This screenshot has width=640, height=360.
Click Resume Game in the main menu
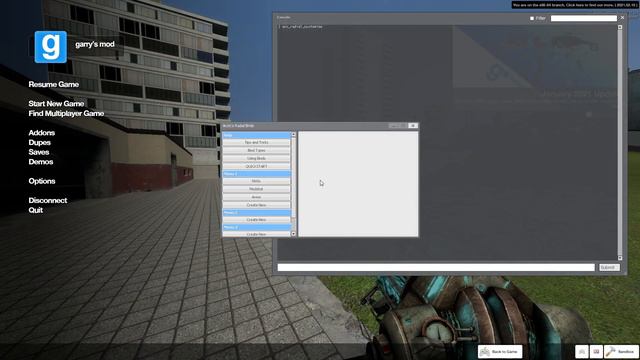coord(53,84)
